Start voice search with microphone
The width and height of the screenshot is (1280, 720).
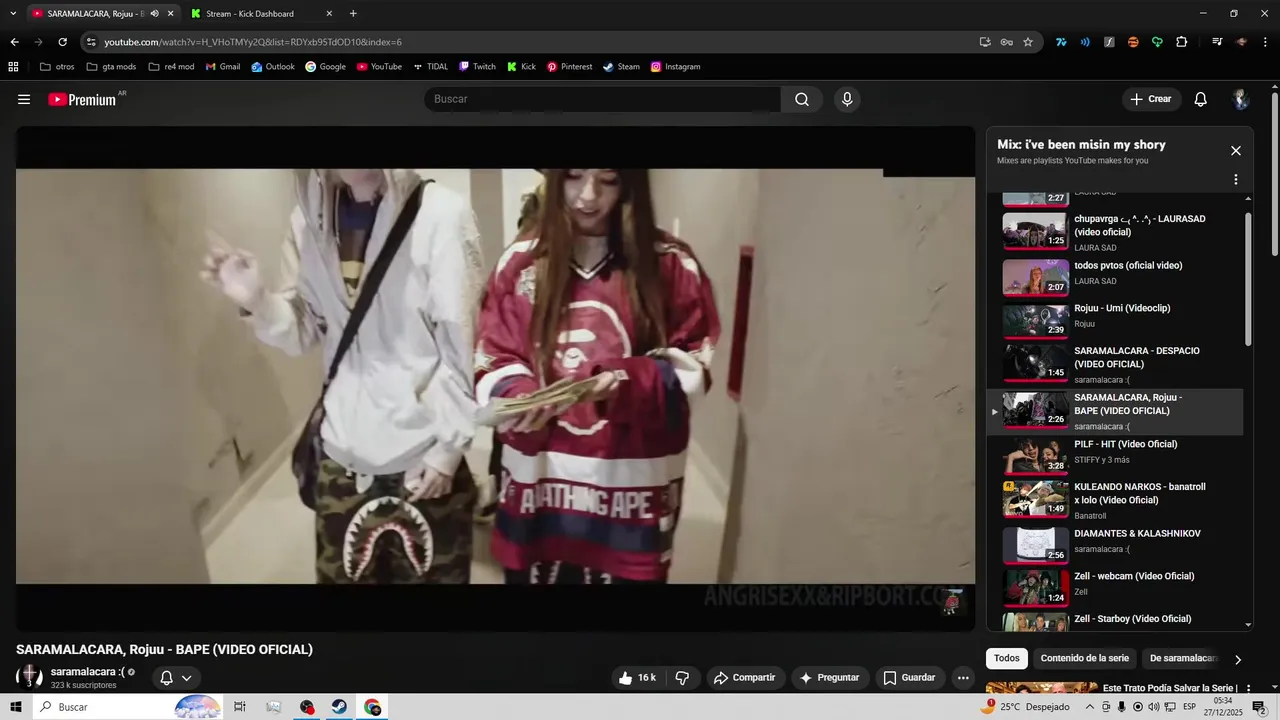pyautogui.click(x=847, y=99)
